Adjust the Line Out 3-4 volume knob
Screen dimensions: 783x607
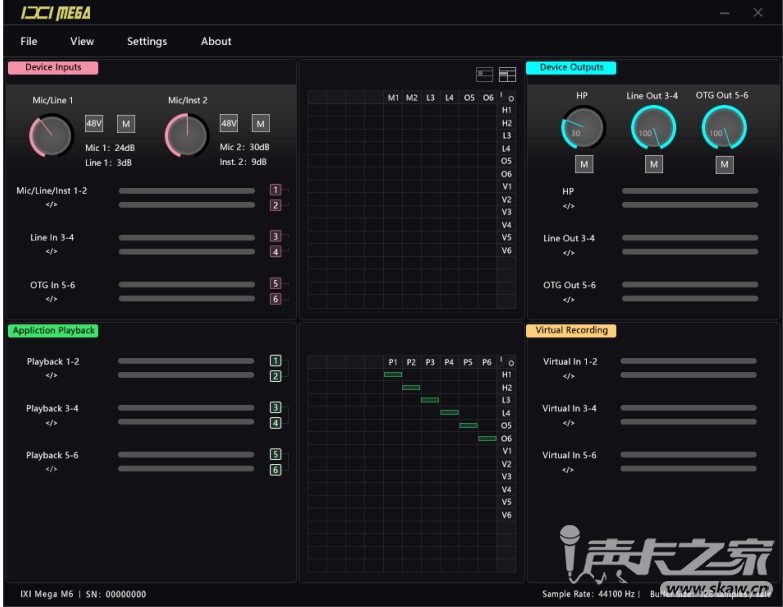[x=653, y=128]
